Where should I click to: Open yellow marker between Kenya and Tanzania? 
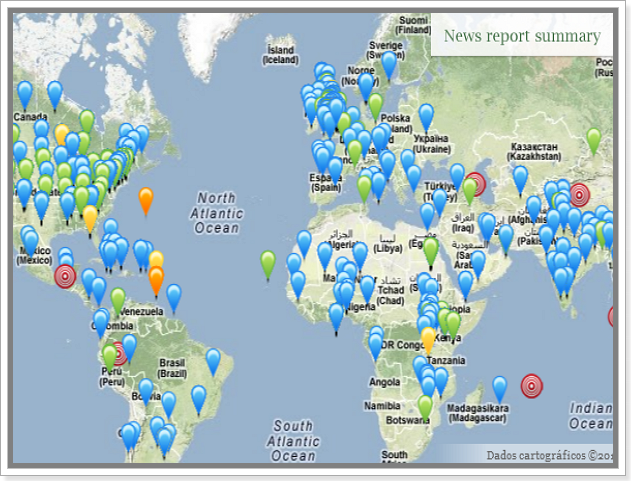point(428,341)
